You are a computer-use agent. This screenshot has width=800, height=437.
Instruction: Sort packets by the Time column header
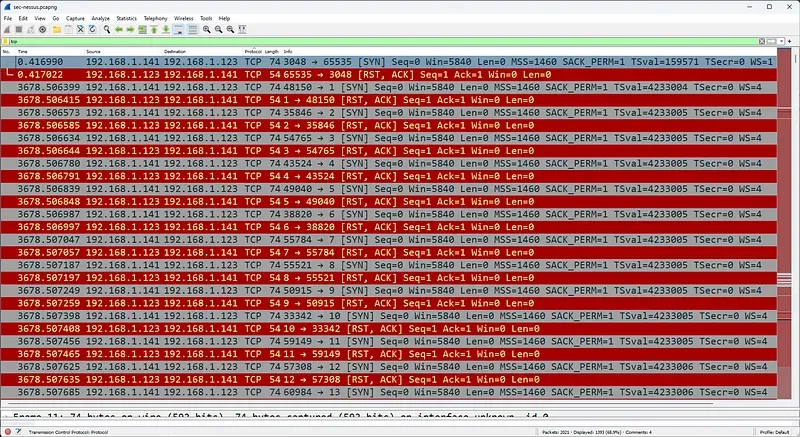[x=50, y=52]
